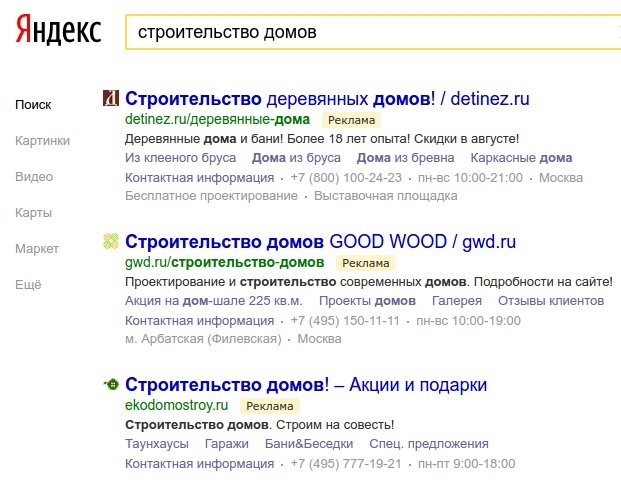Open Контактная информация for ekodomostroy.ru
The image size is (621, 486).
[x=200, y=464]
